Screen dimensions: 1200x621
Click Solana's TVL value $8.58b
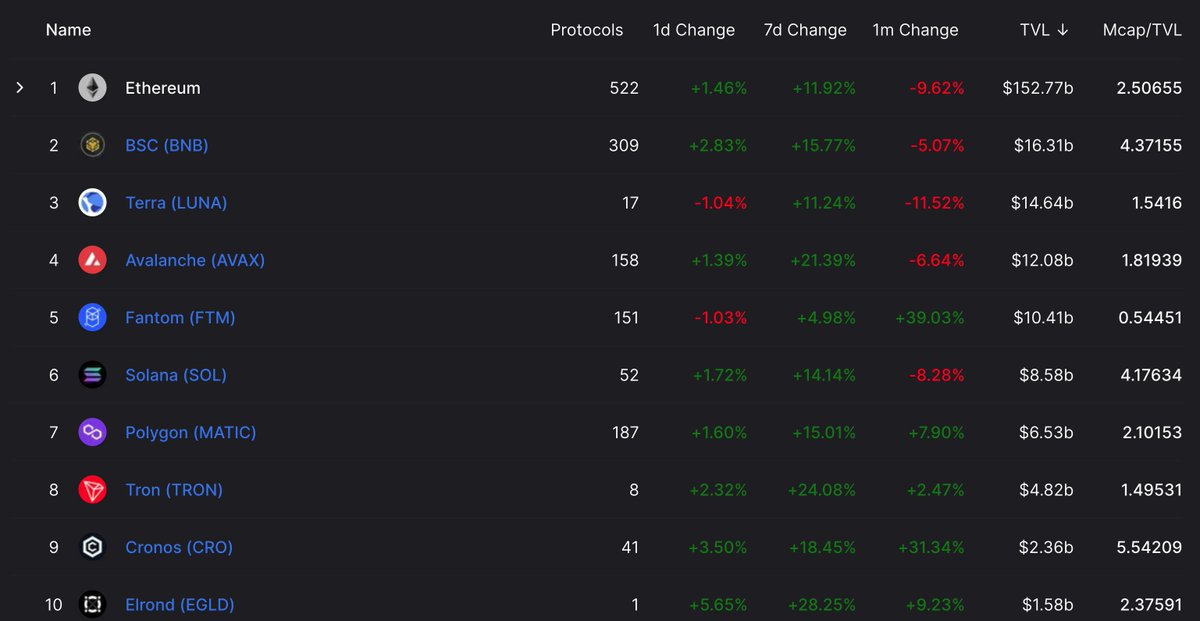(x=1047, y=375)
